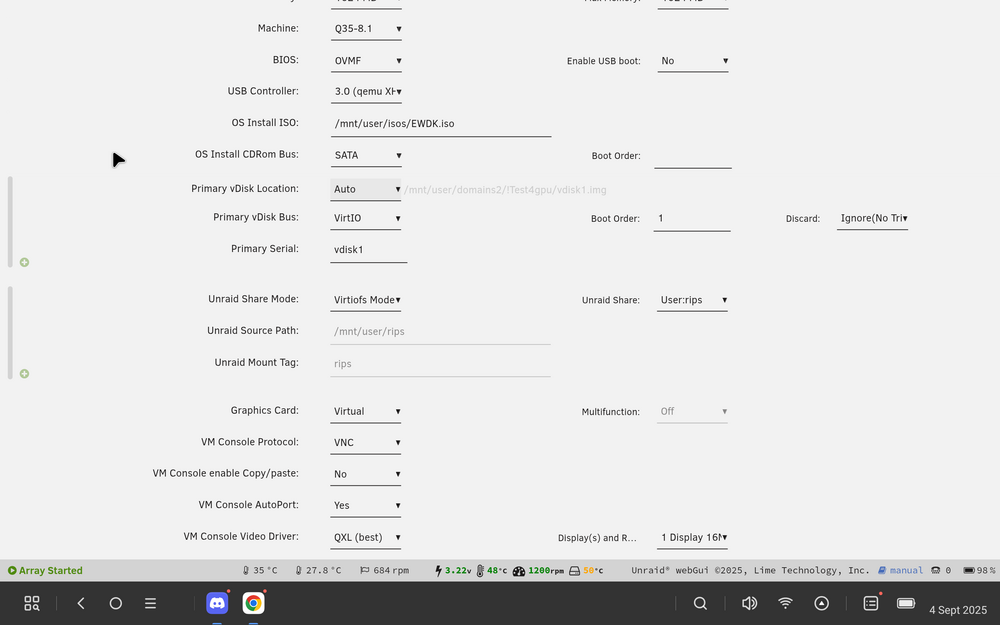Open the Primary vDisk Bus dropdown showing VirtIO
Viewport: 1000px width, 625px height.
366,218
